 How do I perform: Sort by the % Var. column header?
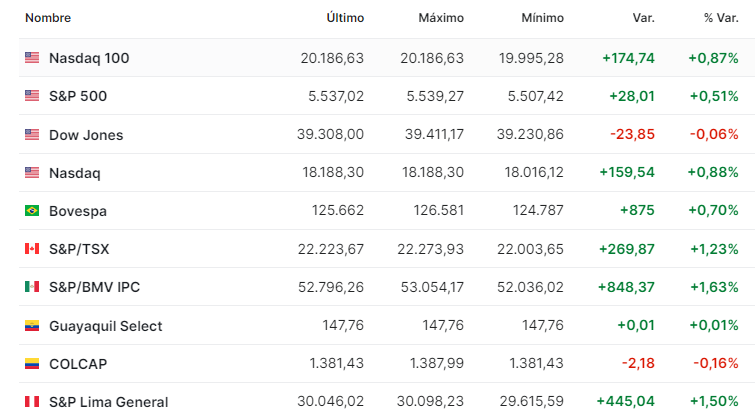(x=721, y=18)
